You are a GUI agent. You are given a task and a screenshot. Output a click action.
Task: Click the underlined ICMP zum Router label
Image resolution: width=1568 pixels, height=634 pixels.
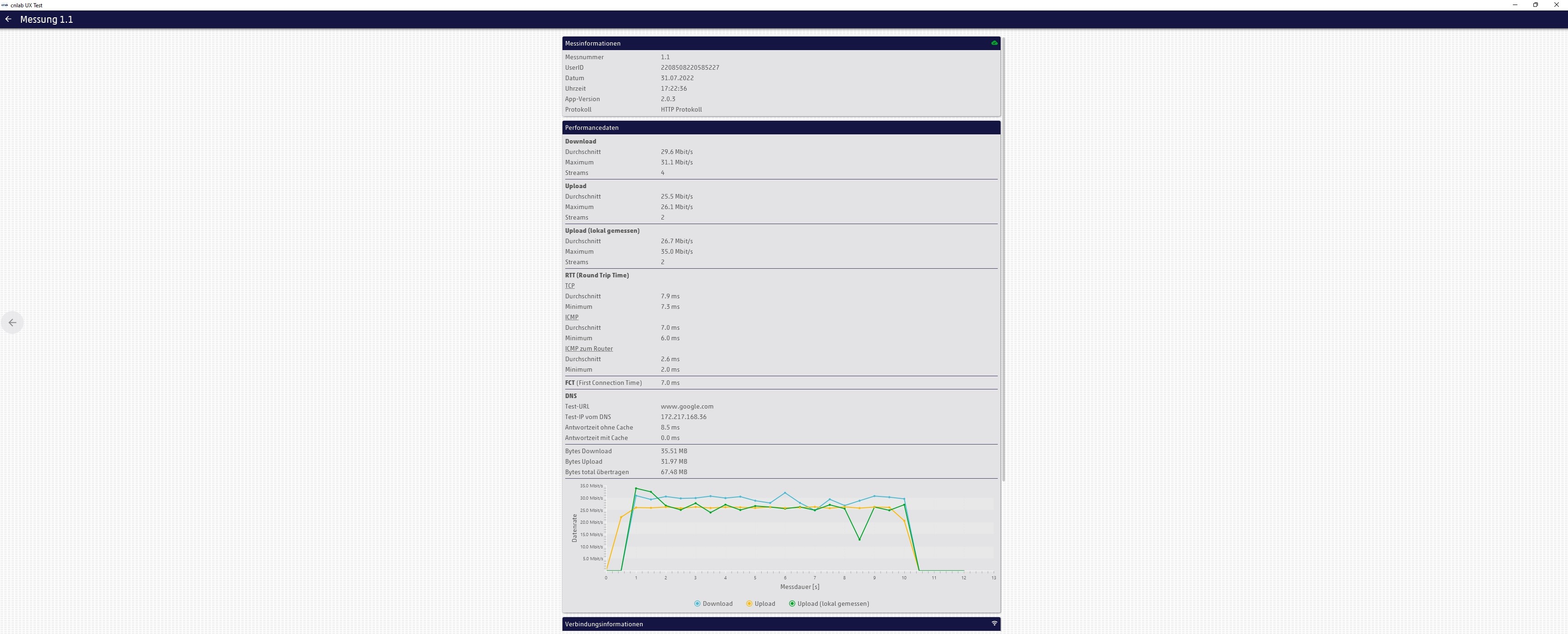[x=588, y=348]
